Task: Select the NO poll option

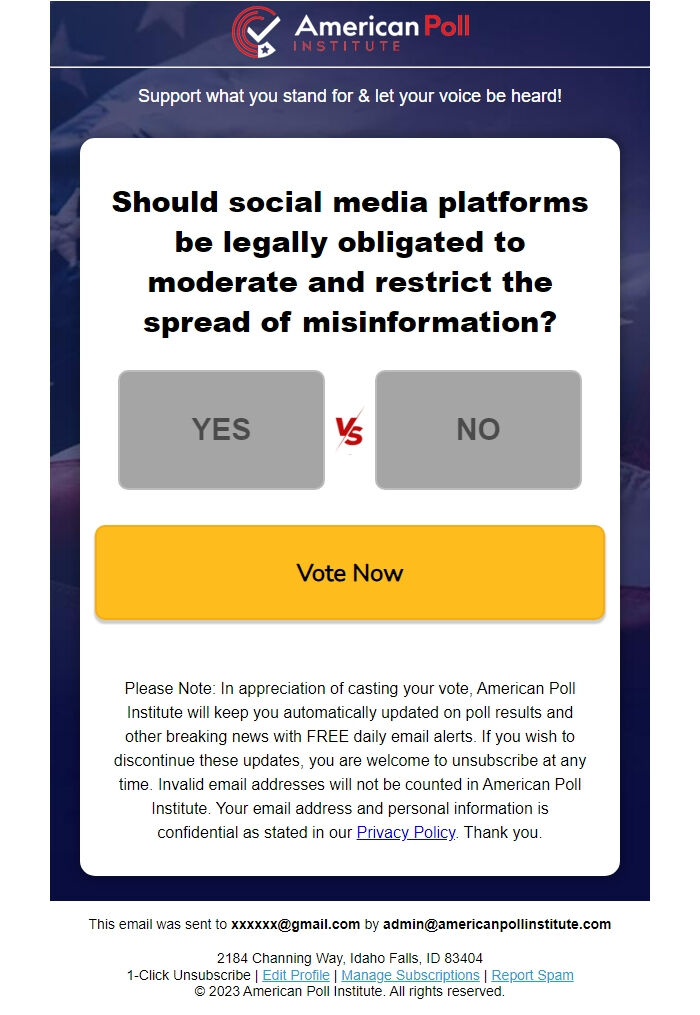Action: [x=478, y=430]
